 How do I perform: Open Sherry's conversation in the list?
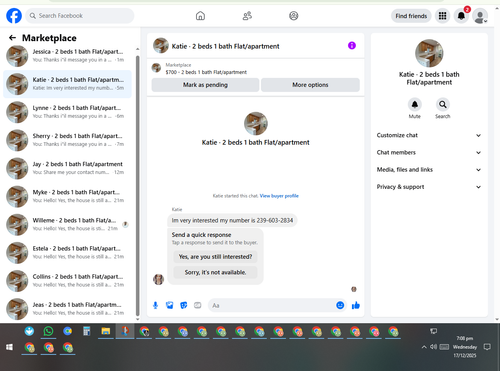pos(67,140)
